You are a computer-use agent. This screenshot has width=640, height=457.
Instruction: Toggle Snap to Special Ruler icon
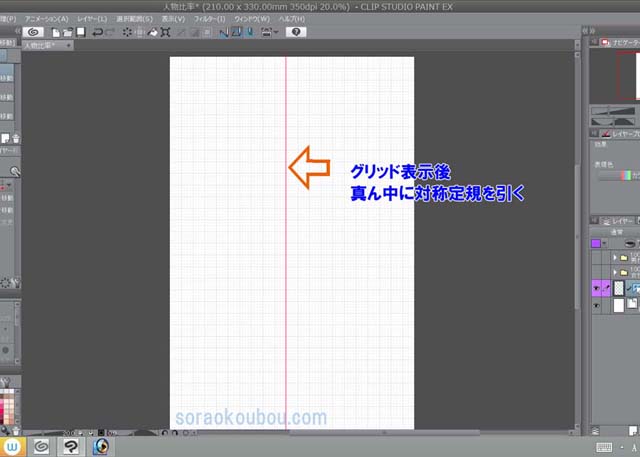237,32
